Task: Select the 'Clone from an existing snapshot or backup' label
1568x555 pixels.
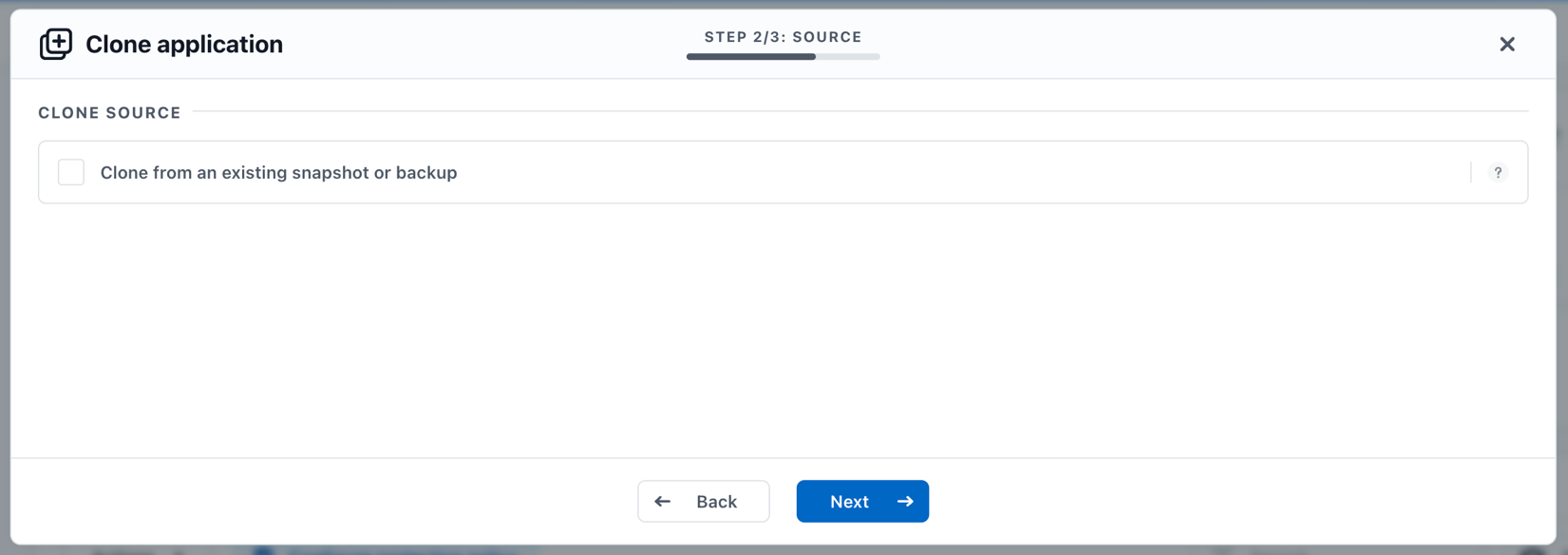Action: click(278, 172)
